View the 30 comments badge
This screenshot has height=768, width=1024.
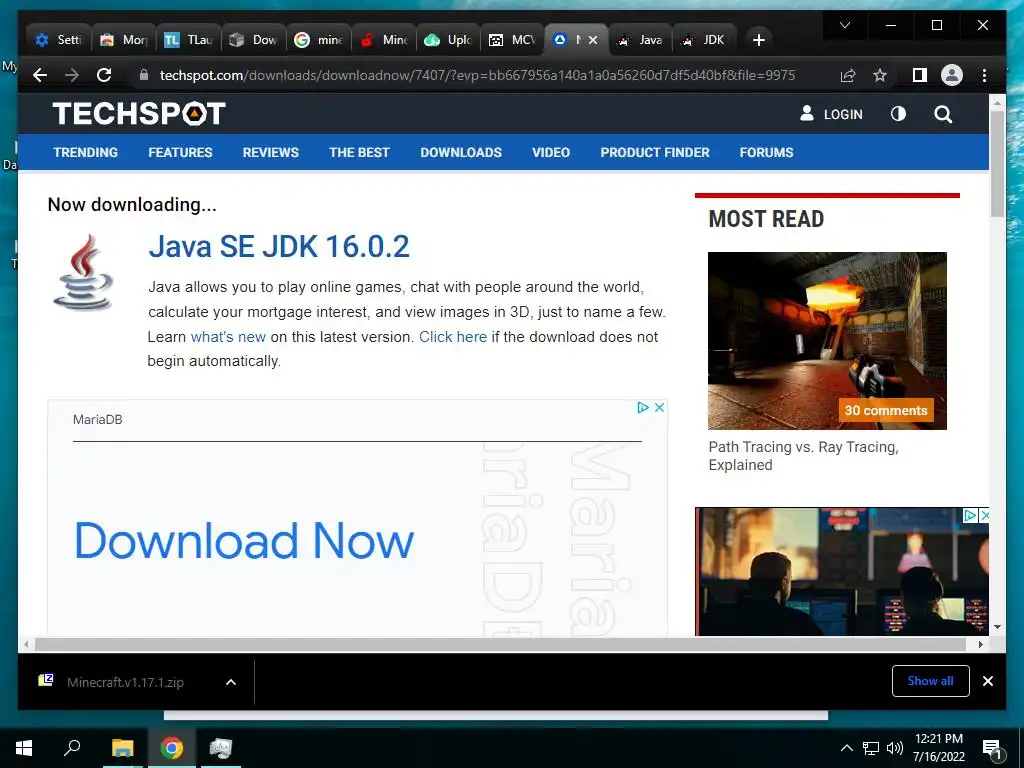886,410
